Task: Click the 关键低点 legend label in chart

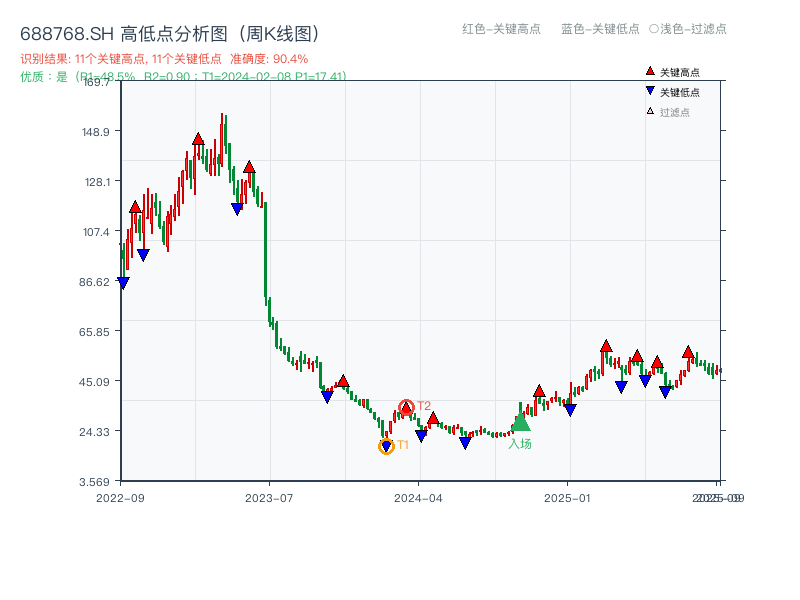Action: pos(680,92)
